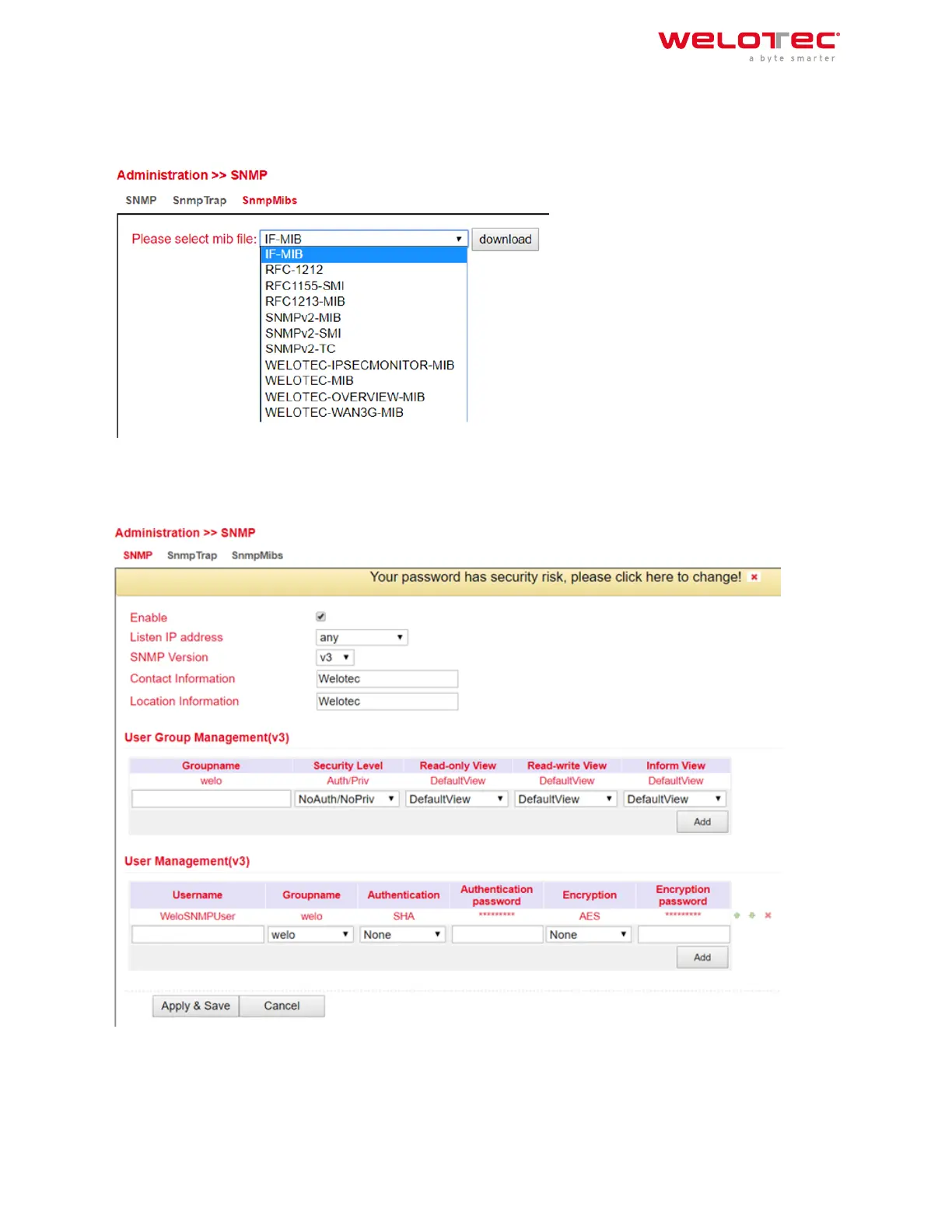The image size is (952, 1232).
Task: Open the Read-only View dropdown
Action: 457,799
